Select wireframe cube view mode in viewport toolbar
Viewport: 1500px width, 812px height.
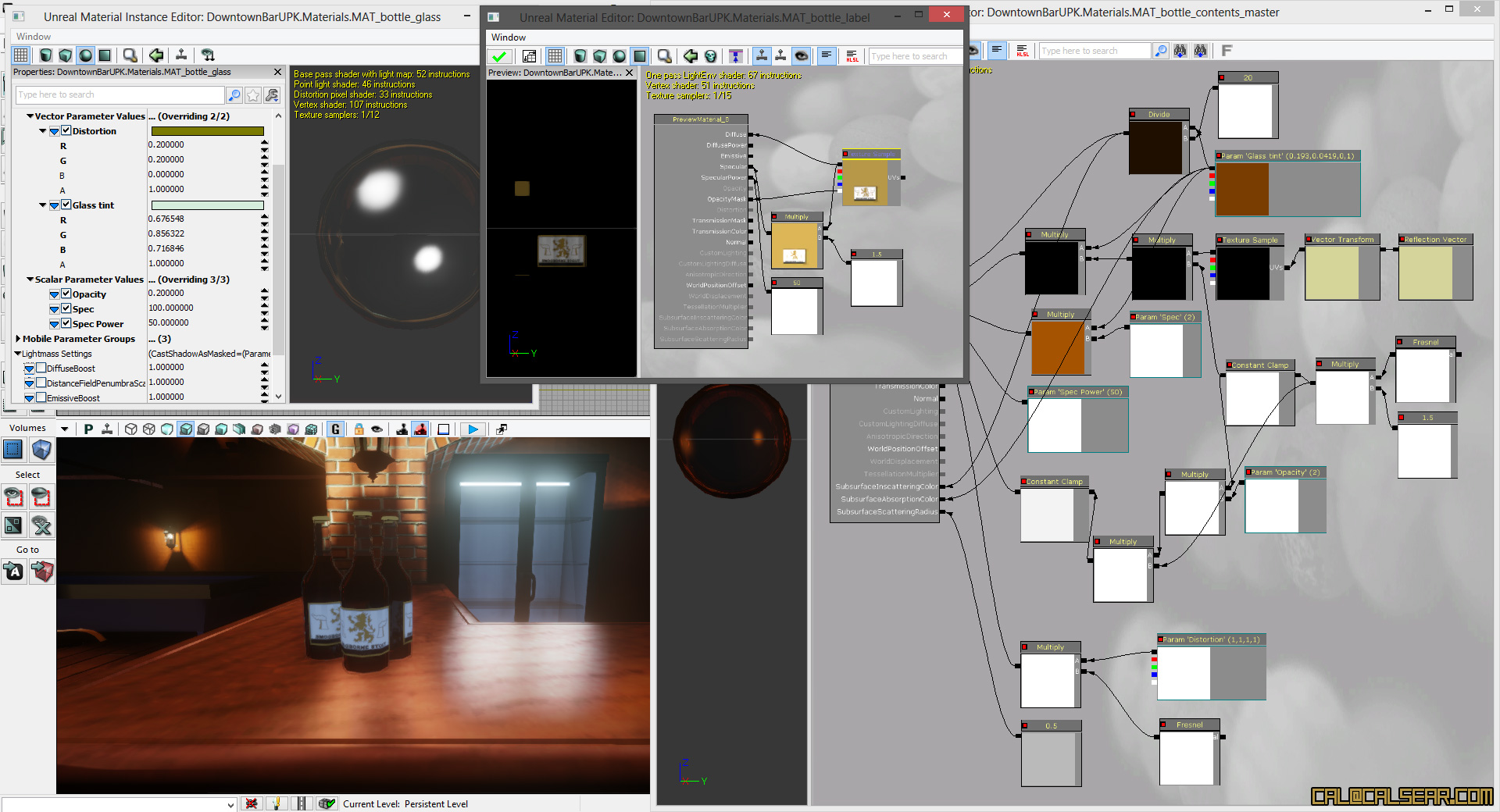click(131, 429)
